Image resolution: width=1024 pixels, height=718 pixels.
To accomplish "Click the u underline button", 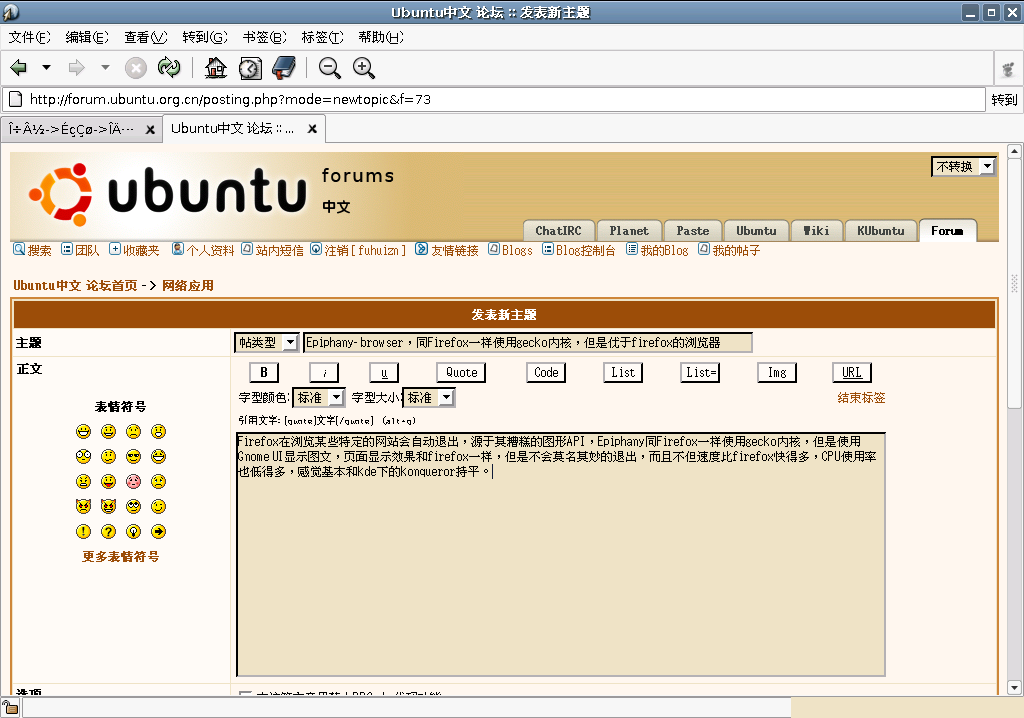I will [384, 372].
